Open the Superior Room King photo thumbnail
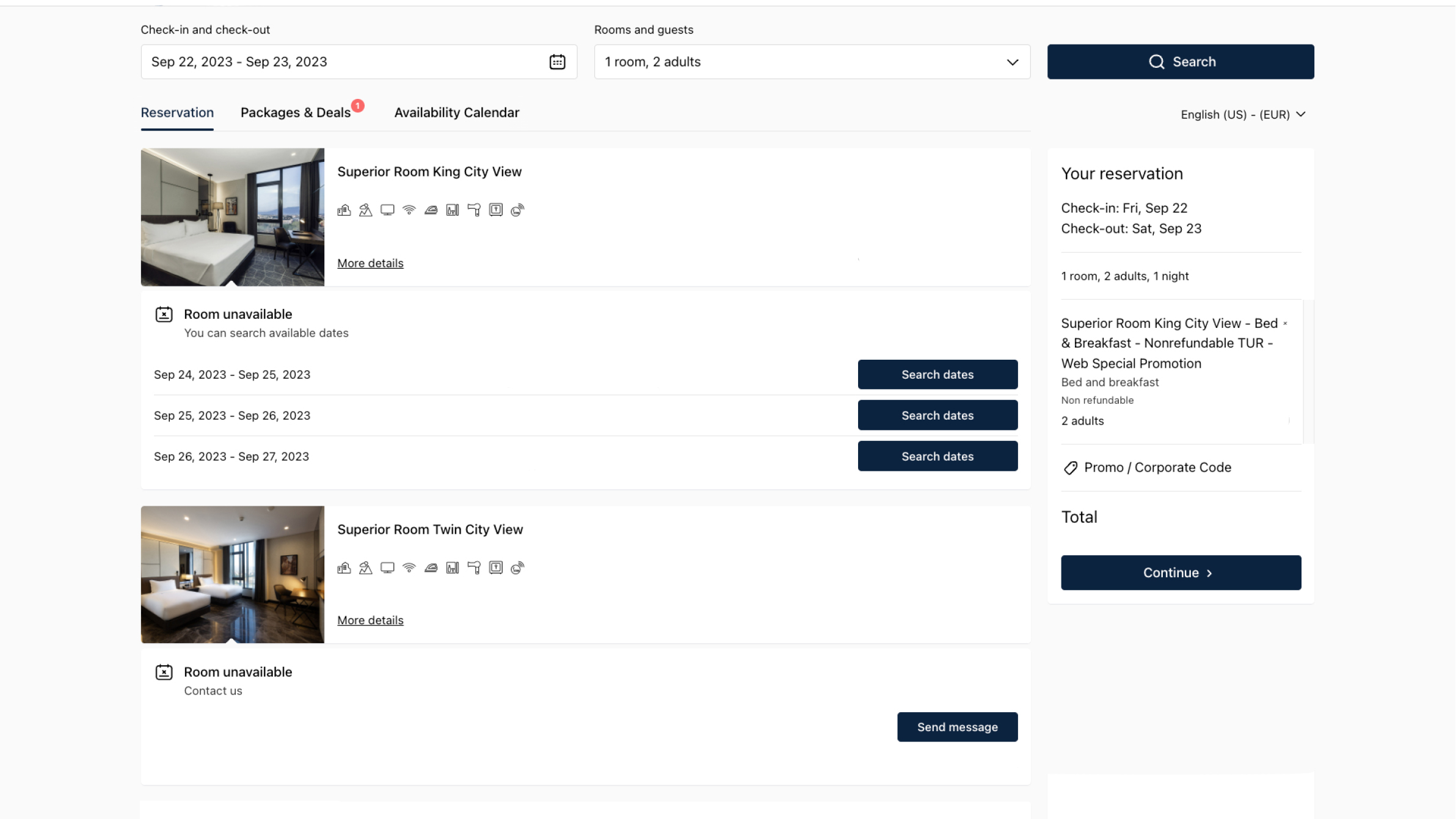Screen dimensions: 1456x819 point(232,217)
